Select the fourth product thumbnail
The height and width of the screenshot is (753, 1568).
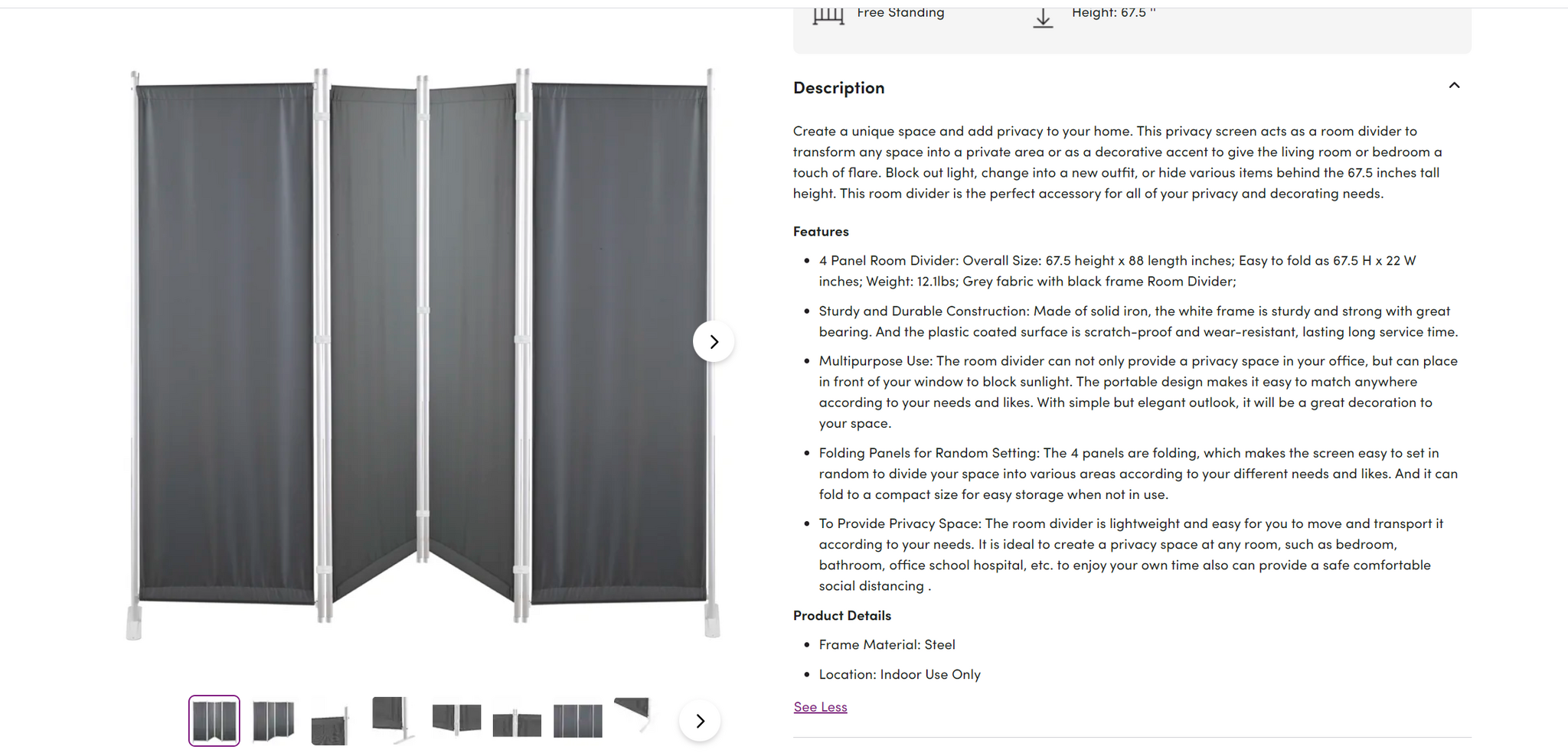click(394, 719)
